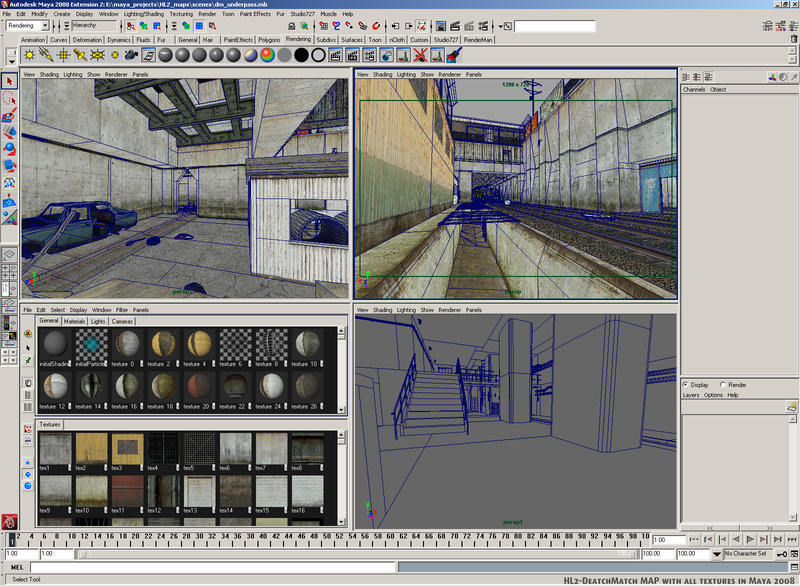Viewport: 800px width, 587px height.
Task: Select the Lasso tool in the toolbox
Action: 9,98
